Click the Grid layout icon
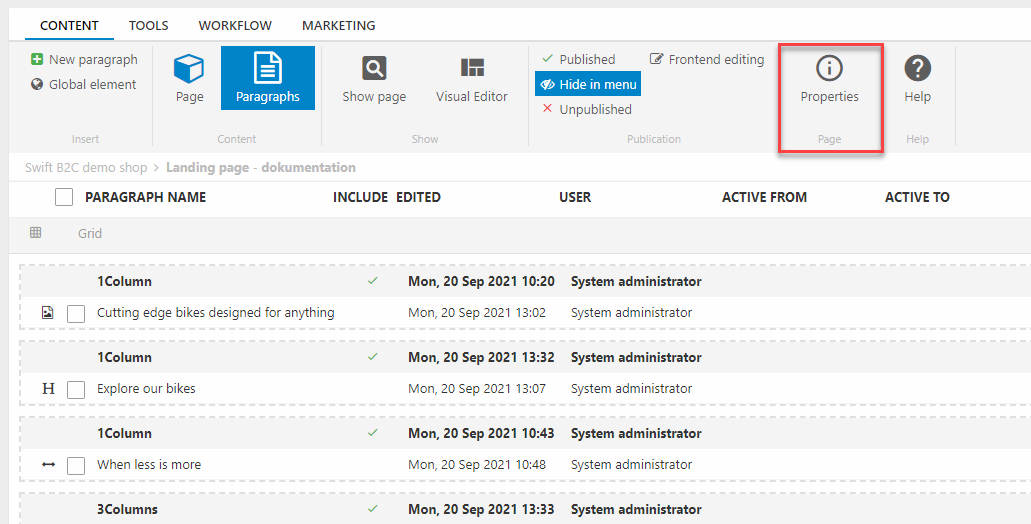Image resolution: width=1031 pixels, height=524 pixels. click(x=36, y=233)
